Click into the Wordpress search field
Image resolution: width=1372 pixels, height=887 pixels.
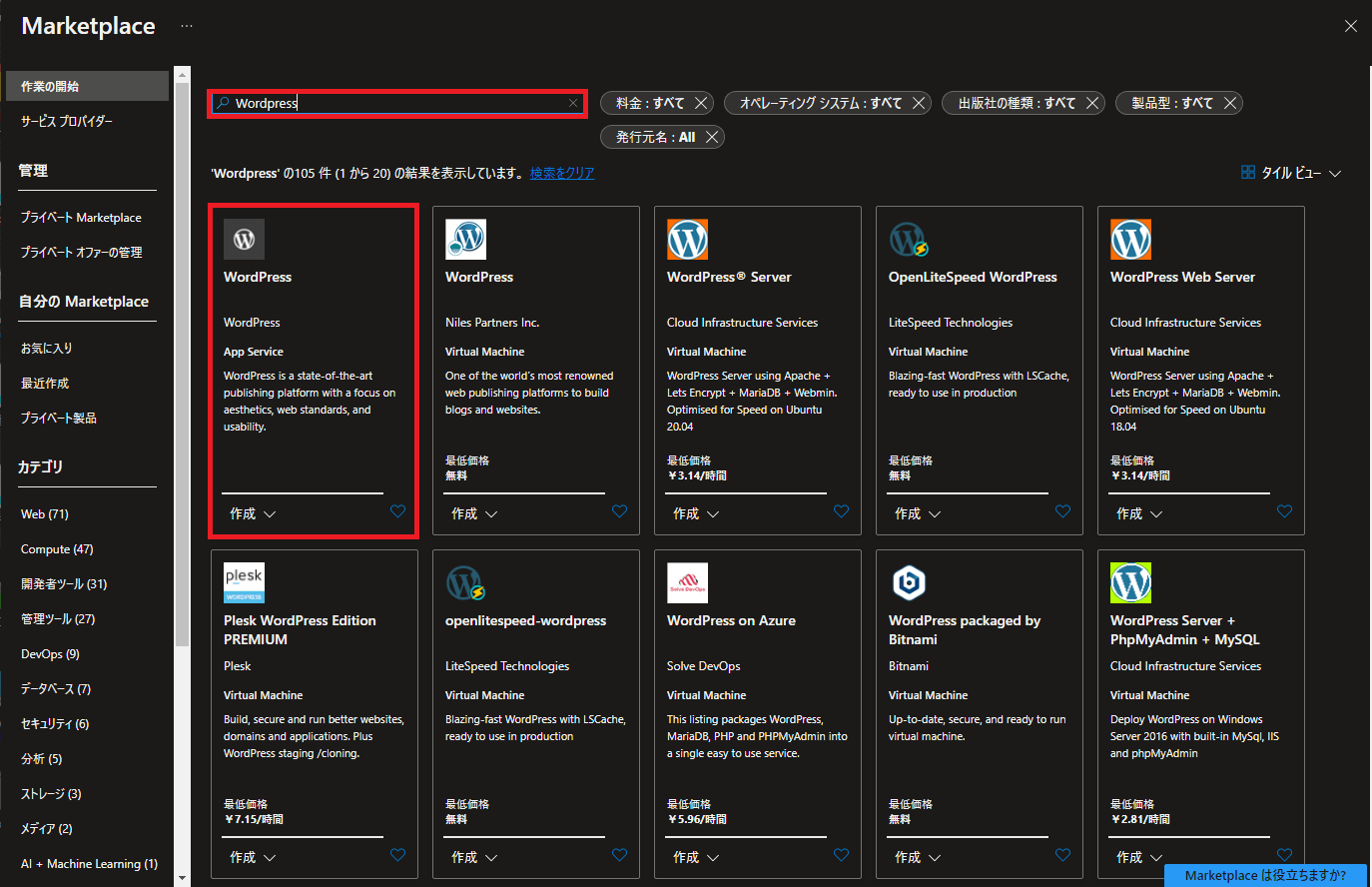tap(397, 103)
